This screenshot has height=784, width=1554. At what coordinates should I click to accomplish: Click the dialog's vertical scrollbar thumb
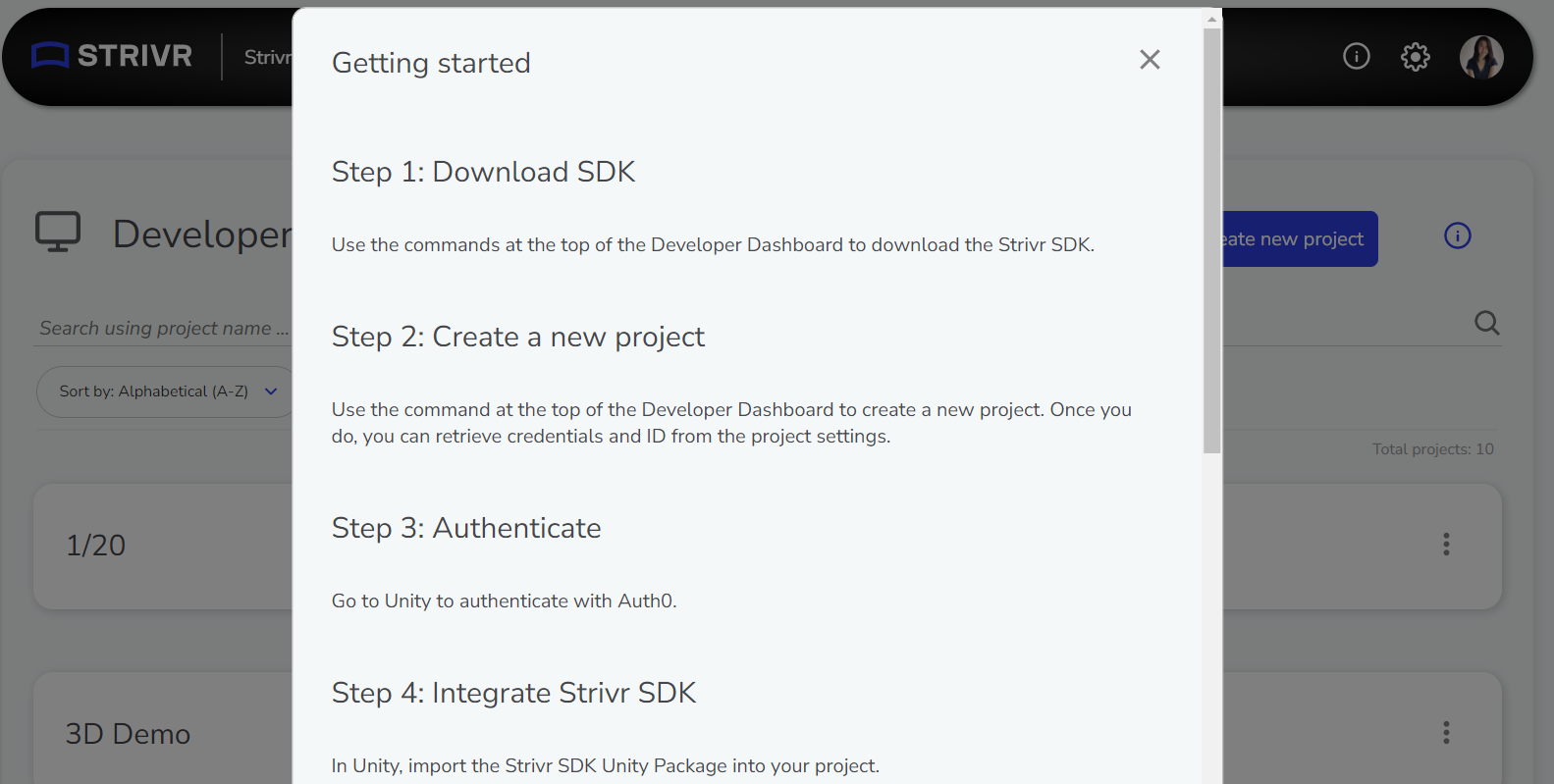pyautogui.click(x=1212, y=240)
